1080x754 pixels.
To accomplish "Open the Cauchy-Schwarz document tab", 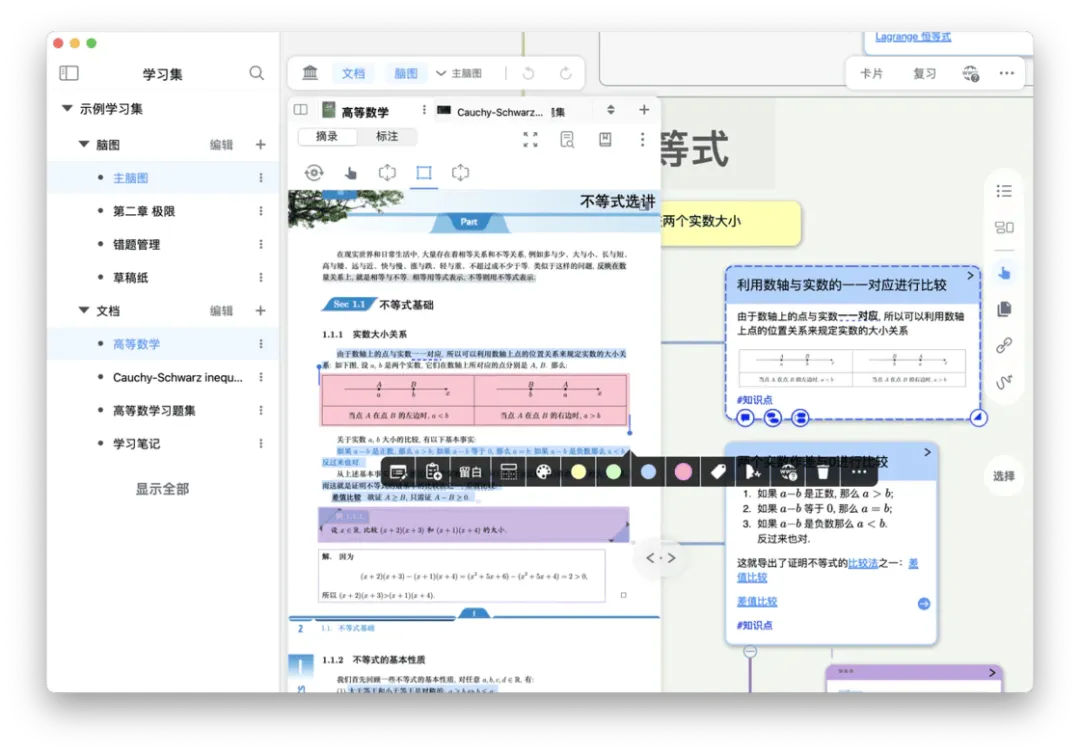I will (x=499, y=112).
